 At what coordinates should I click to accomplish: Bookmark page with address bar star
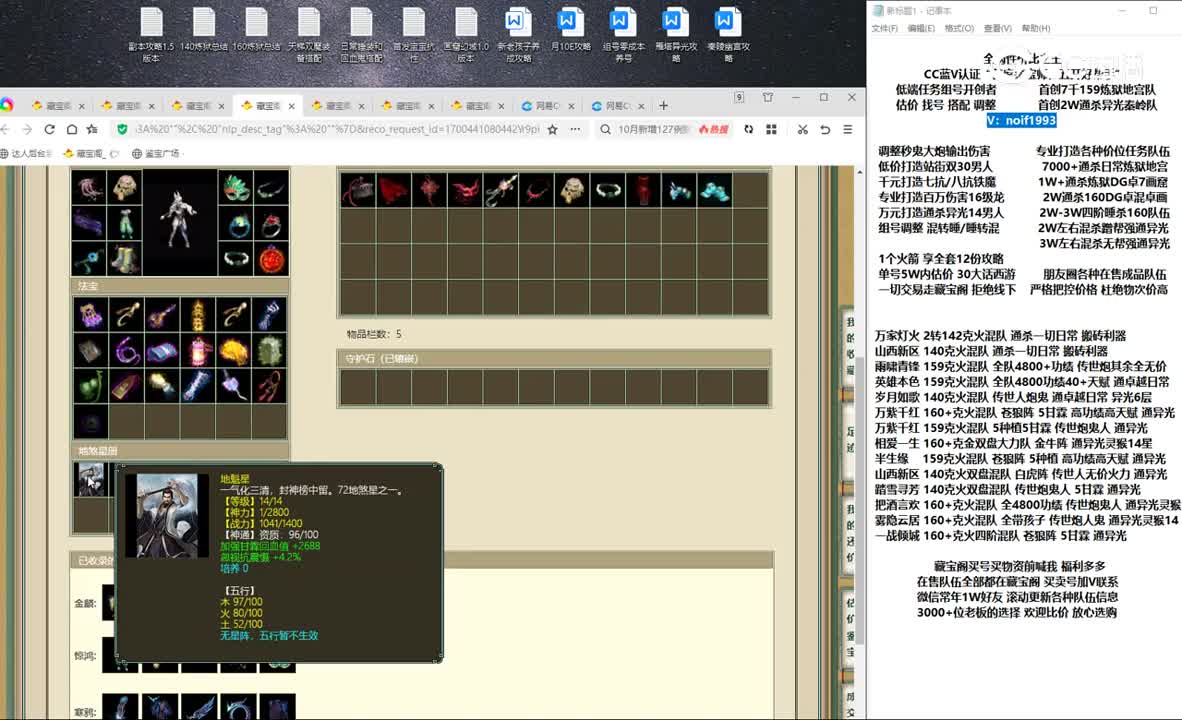coord(553,130)
